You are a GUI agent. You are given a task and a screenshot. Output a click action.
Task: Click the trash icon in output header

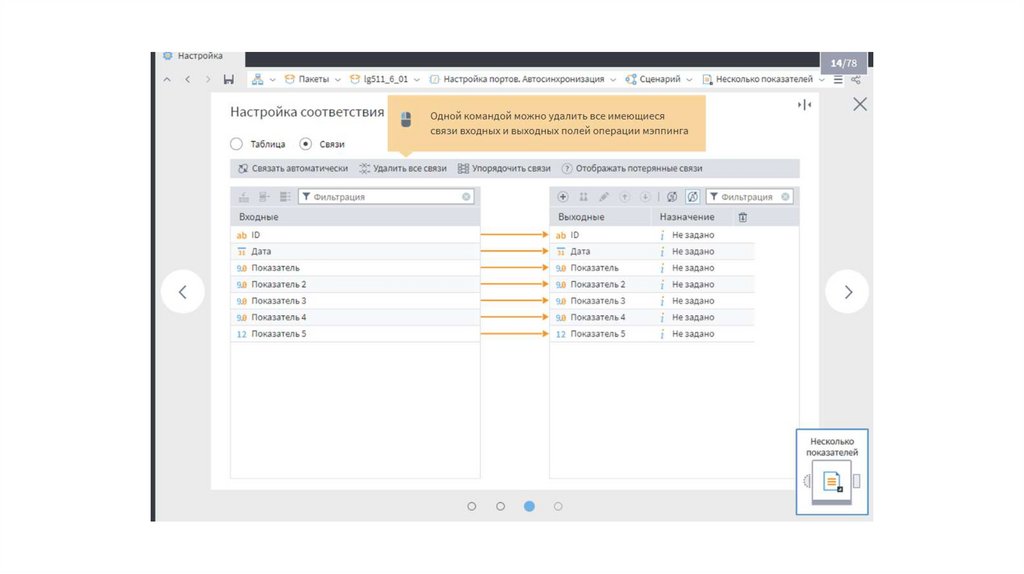742,217
